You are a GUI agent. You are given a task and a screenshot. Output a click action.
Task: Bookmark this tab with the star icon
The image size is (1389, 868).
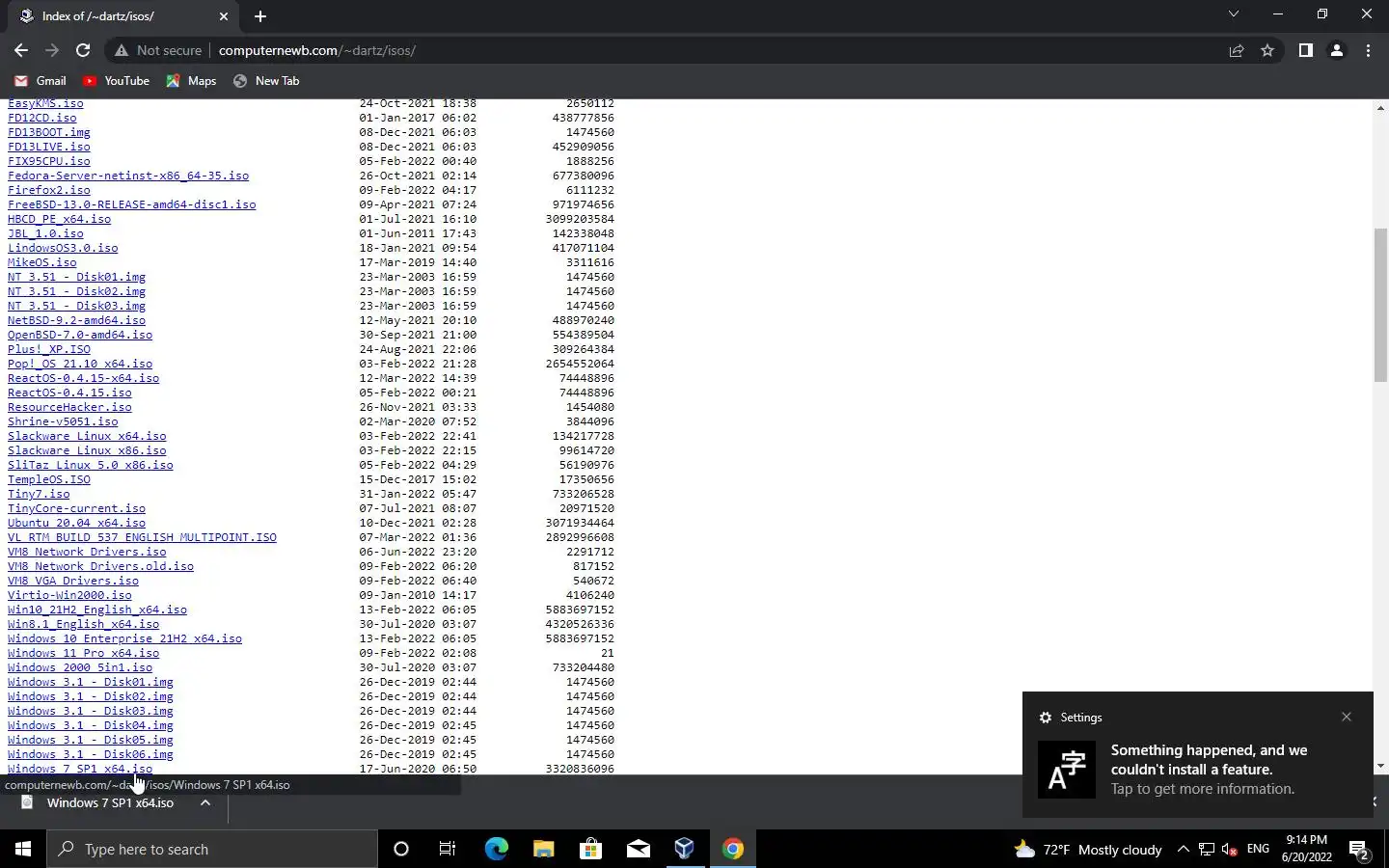pos(1267,50)
